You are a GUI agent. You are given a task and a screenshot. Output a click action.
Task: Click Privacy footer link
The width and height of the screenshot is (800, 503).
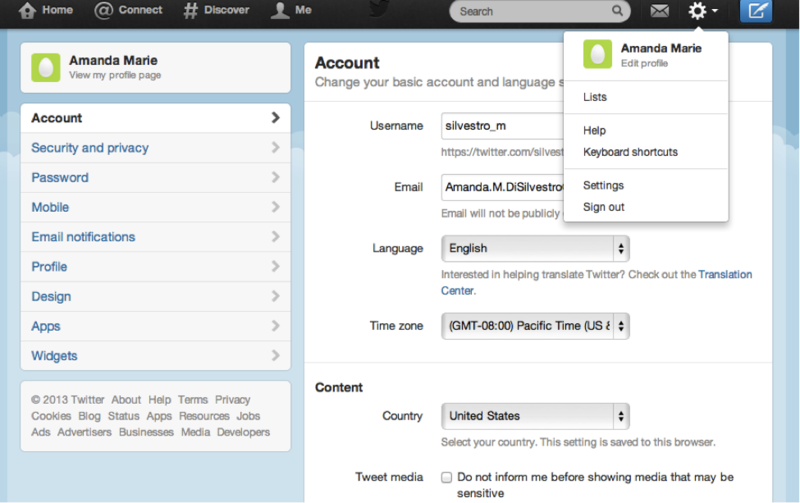232,399
